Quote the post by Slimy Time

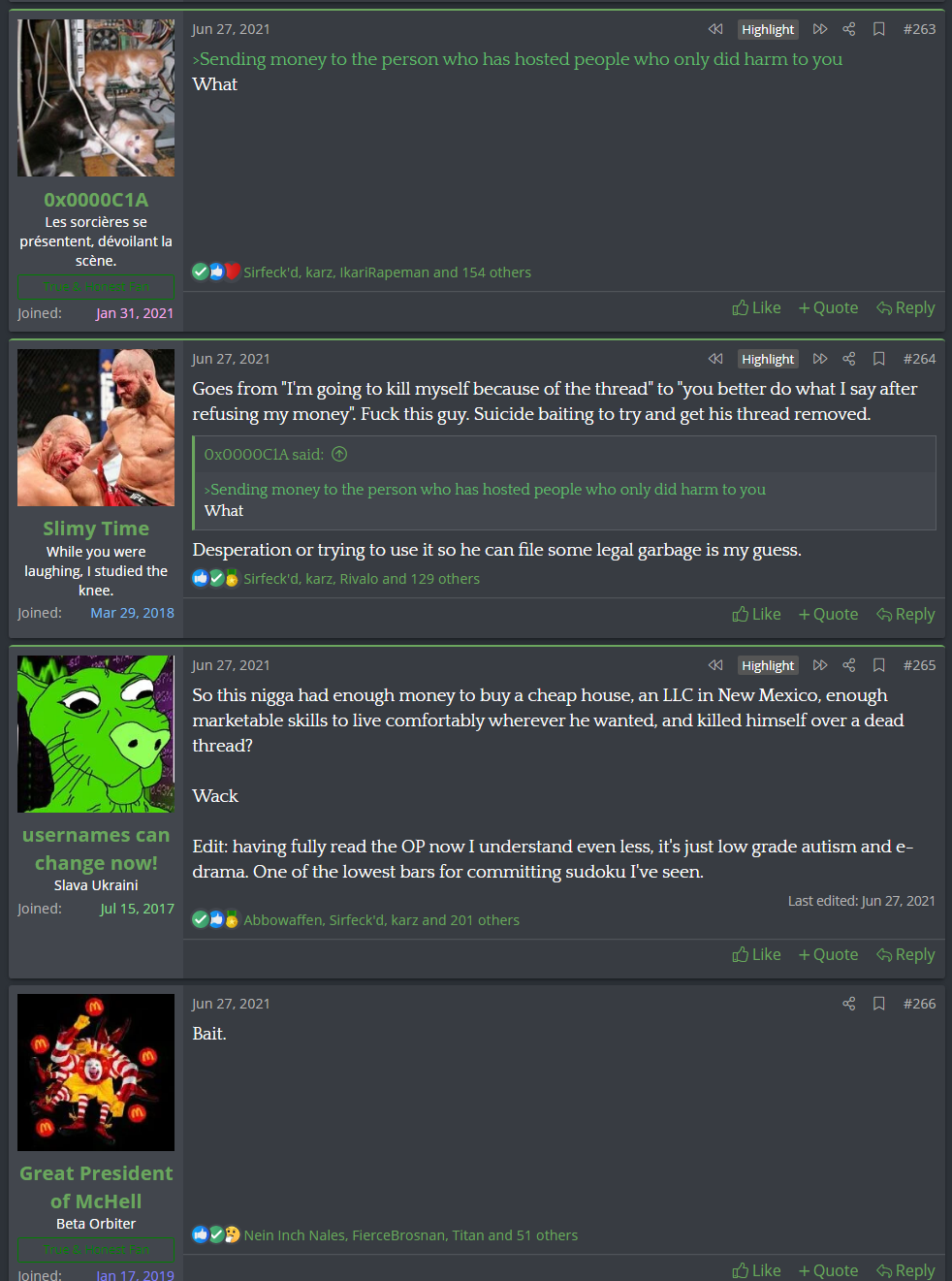click(828, 614)
